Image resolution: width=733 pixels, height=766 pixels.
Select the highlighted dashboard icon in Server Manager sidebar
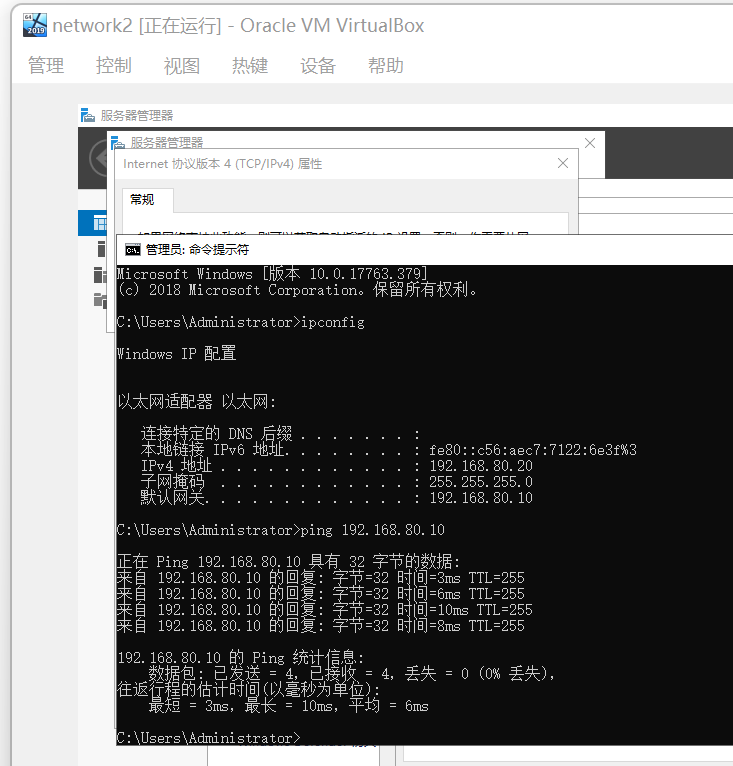[x=100, y=223]
